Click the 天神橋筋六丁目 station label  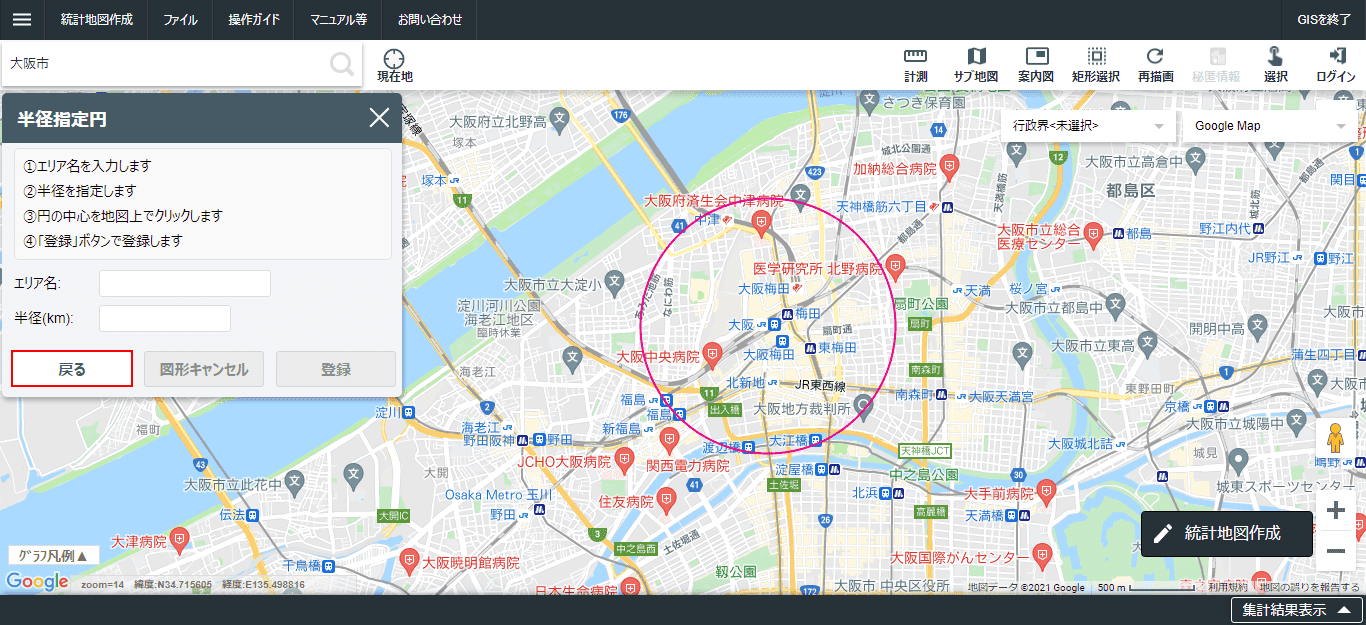(x=880, y=206)
